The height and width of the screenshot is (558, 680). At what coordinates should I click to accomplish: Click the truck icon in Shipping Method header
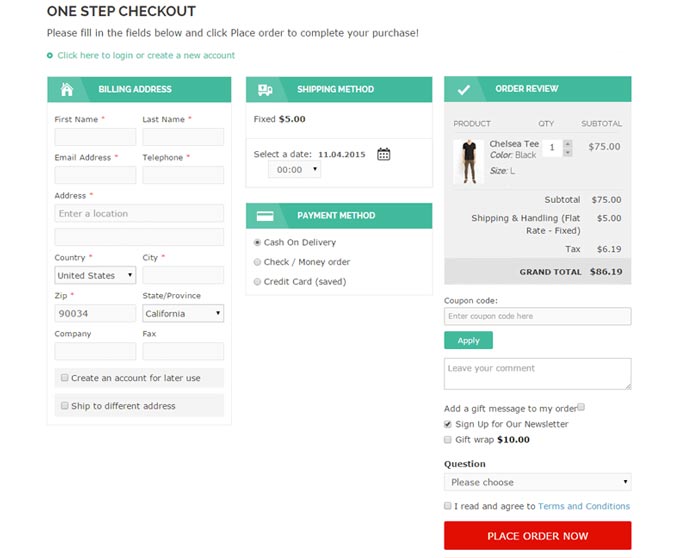coord(265,89)
